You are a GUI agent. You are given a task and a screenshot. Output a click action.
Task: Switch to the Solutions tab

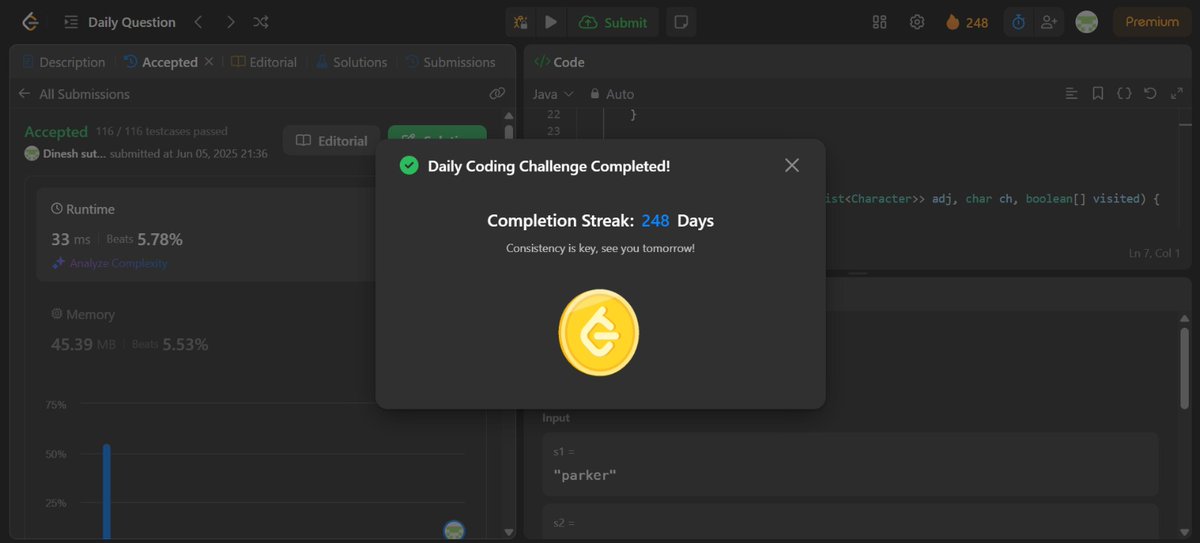coord(351,62)
